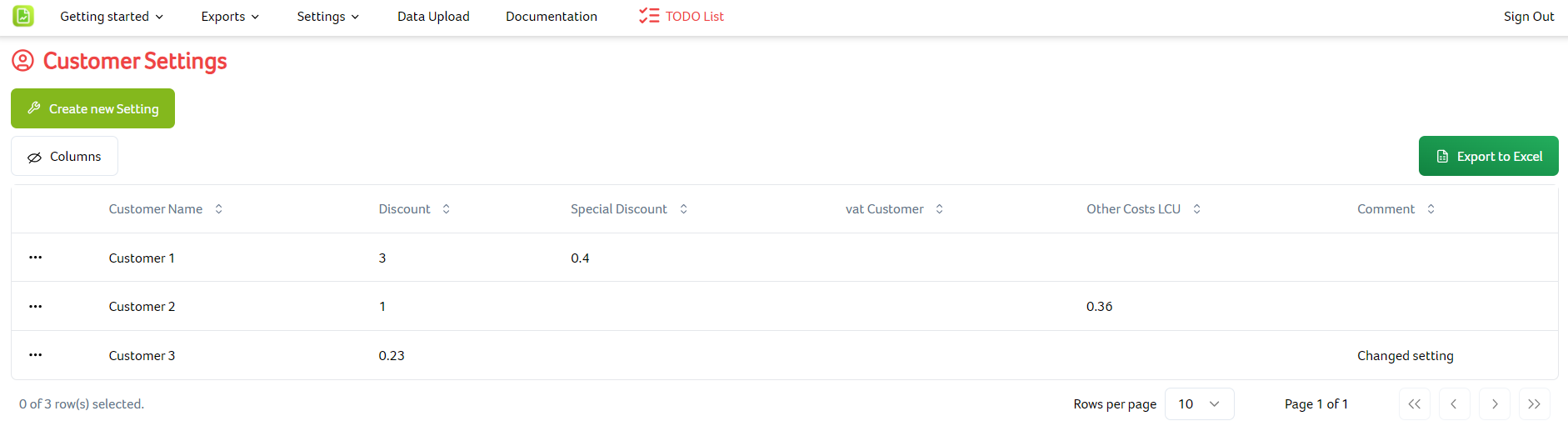The image size is (1568, 441).
Task: Open the Getting started menu
Action: pos(112,17)
